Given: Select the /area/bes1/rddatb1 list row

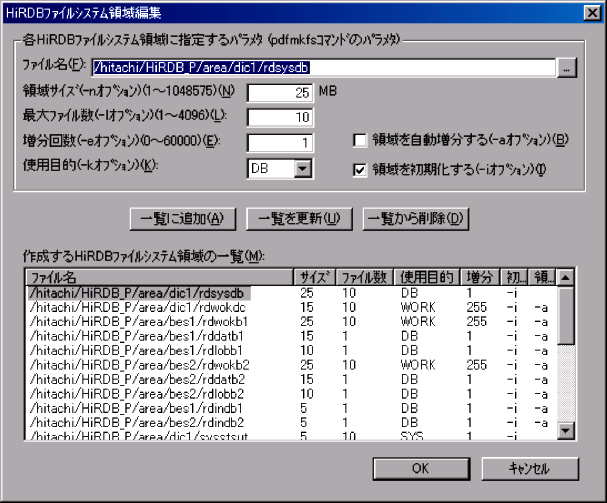Looking at the screenshot, I should [292, 336].
